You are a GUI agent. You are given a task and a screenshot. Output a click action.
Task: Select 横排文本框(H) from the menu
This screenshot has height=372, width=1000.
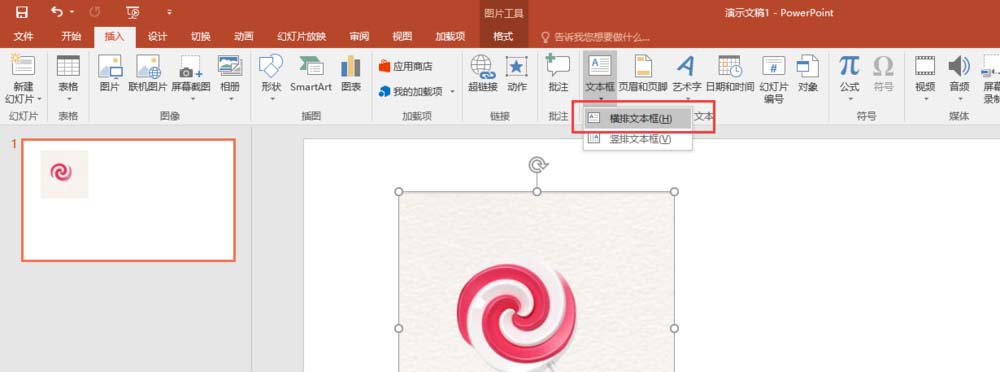click(x=638, y=119)
